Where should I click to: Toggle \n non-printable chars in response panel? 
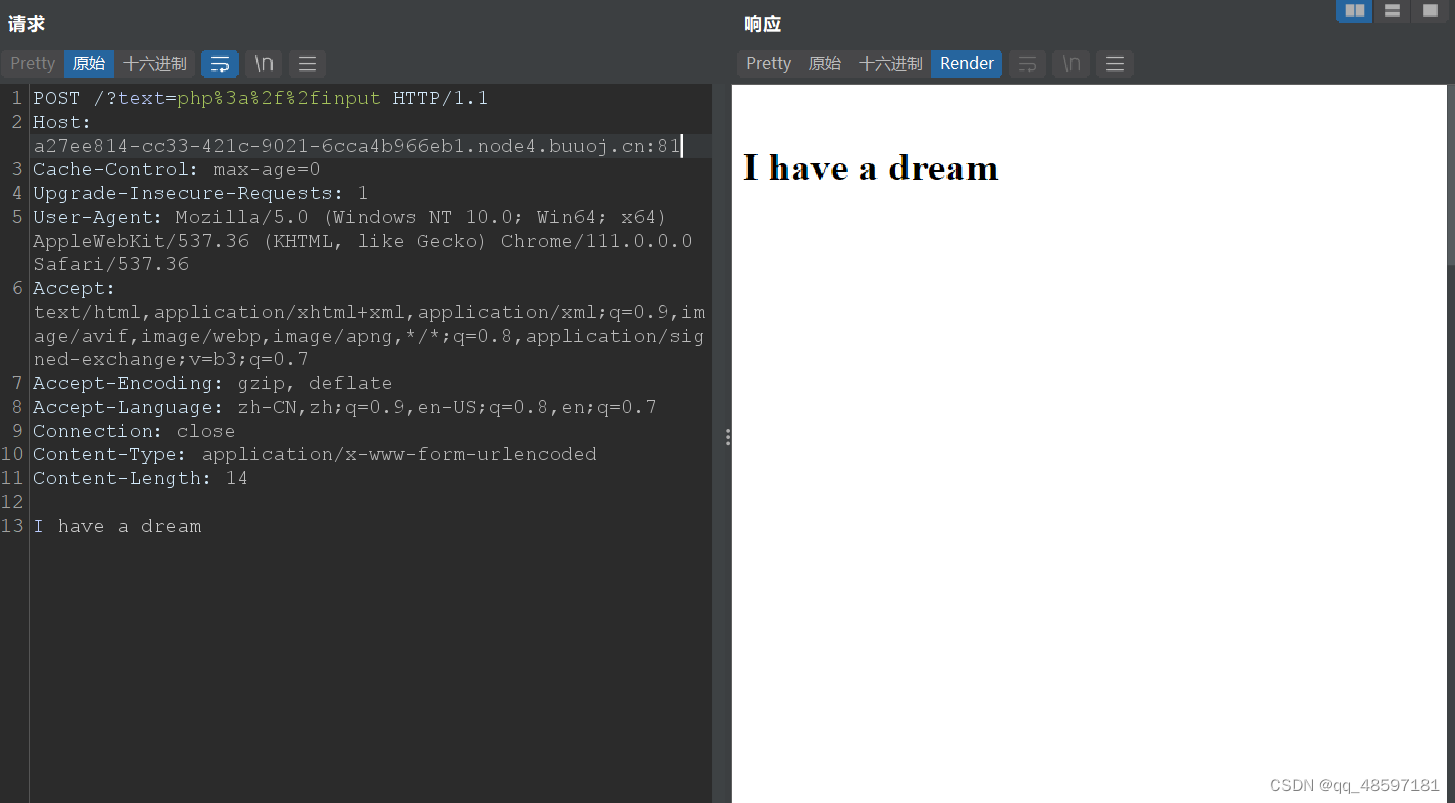(x=1071, y=64)
